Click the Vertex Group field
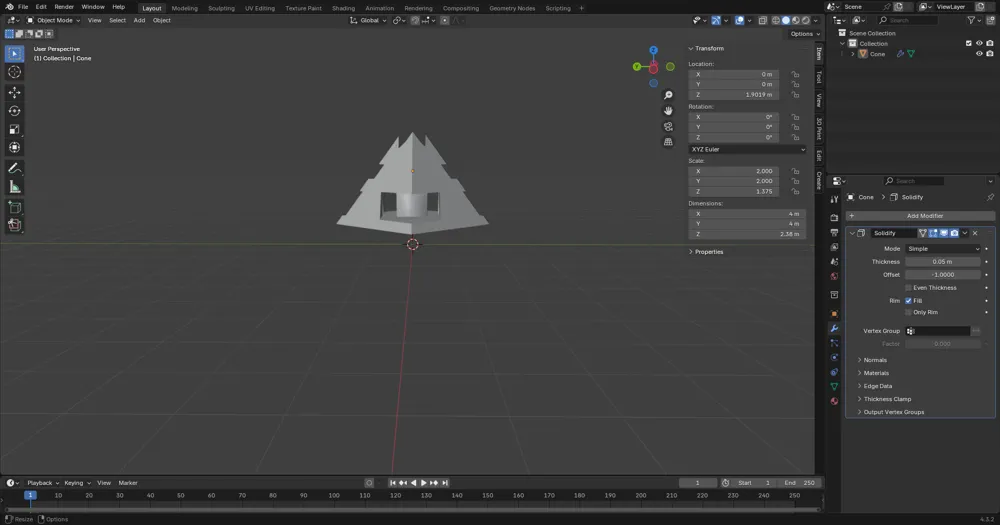 [938, 331]
